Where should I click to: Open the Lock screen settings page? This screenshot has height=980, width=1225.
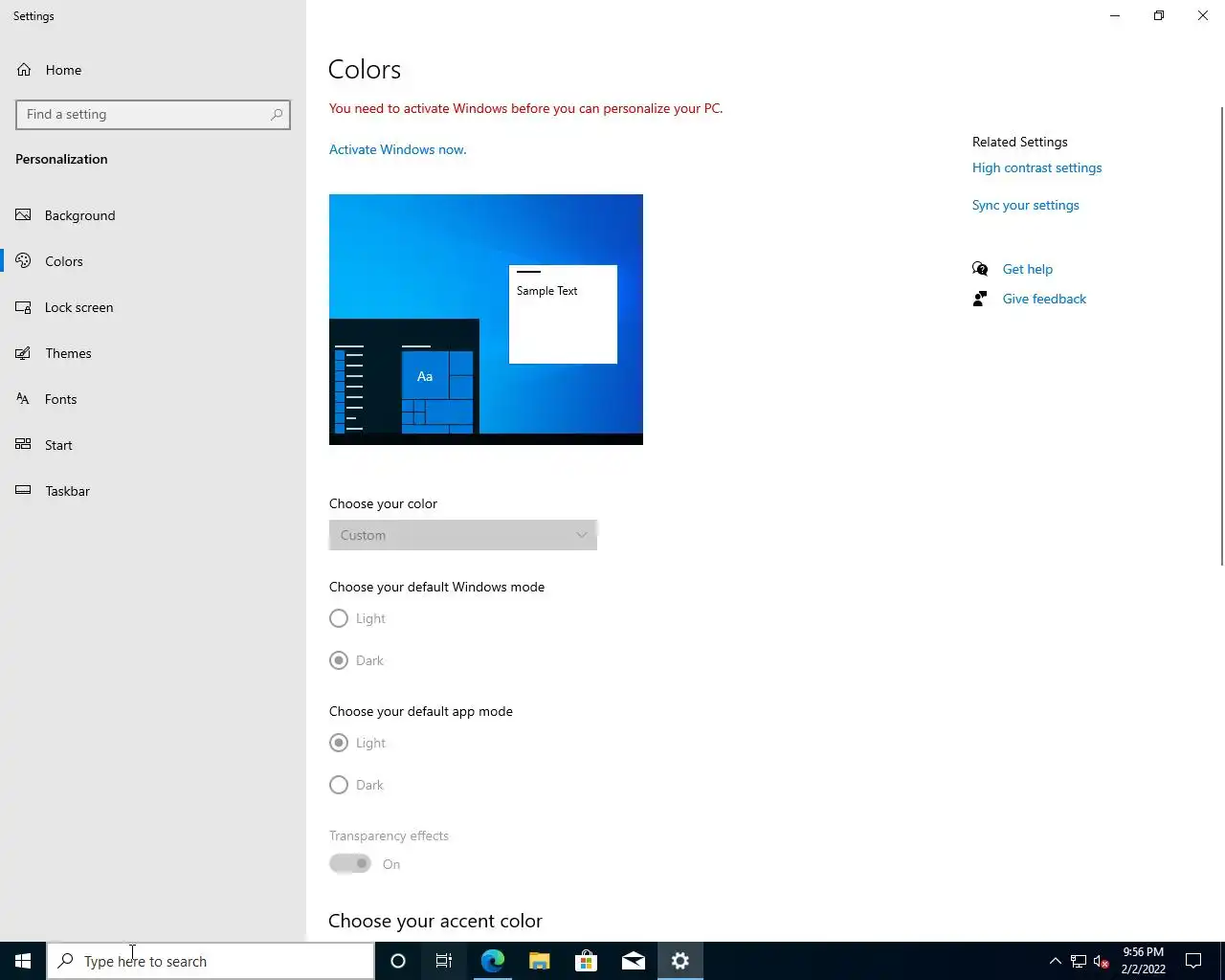click(153, 307)
